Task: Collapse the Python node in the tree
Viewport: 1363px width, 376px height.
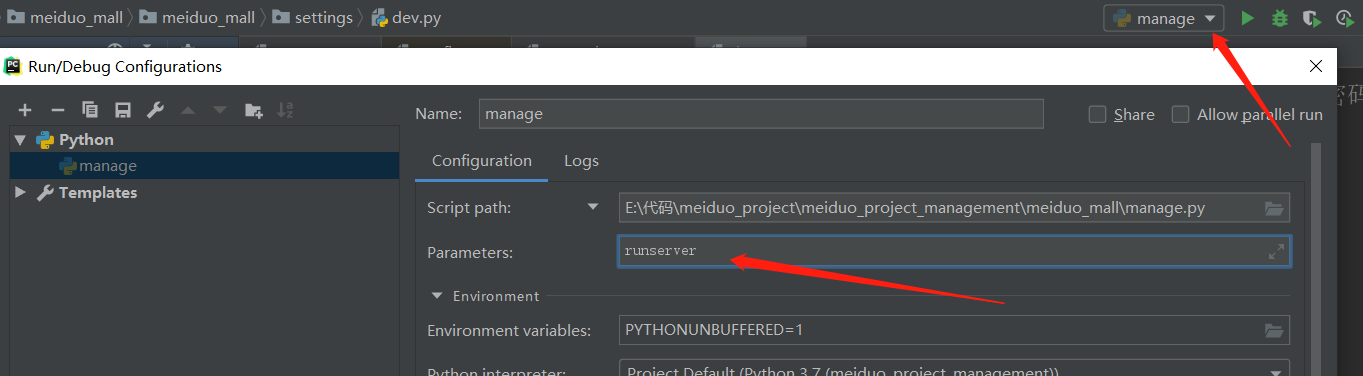Action: (20, 140)
